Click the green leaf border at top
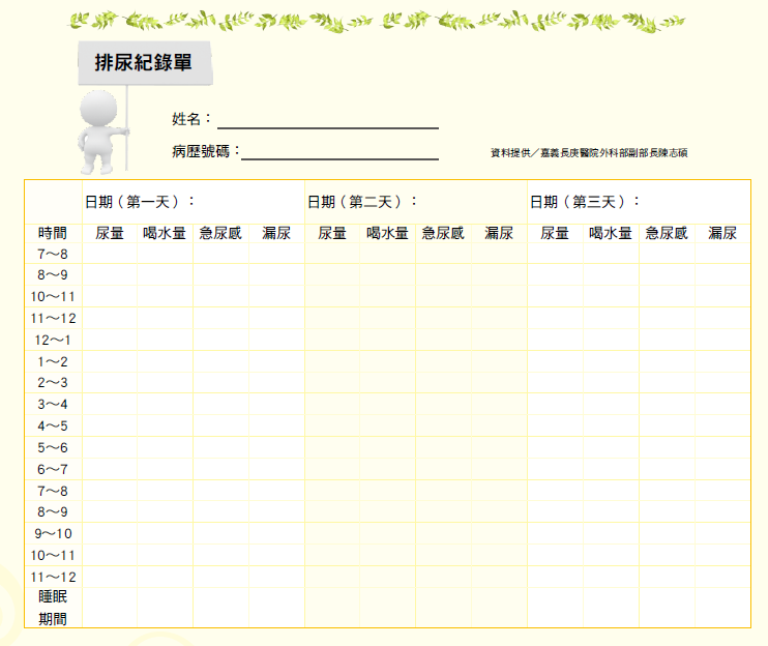768x646 pixels. 378,21
